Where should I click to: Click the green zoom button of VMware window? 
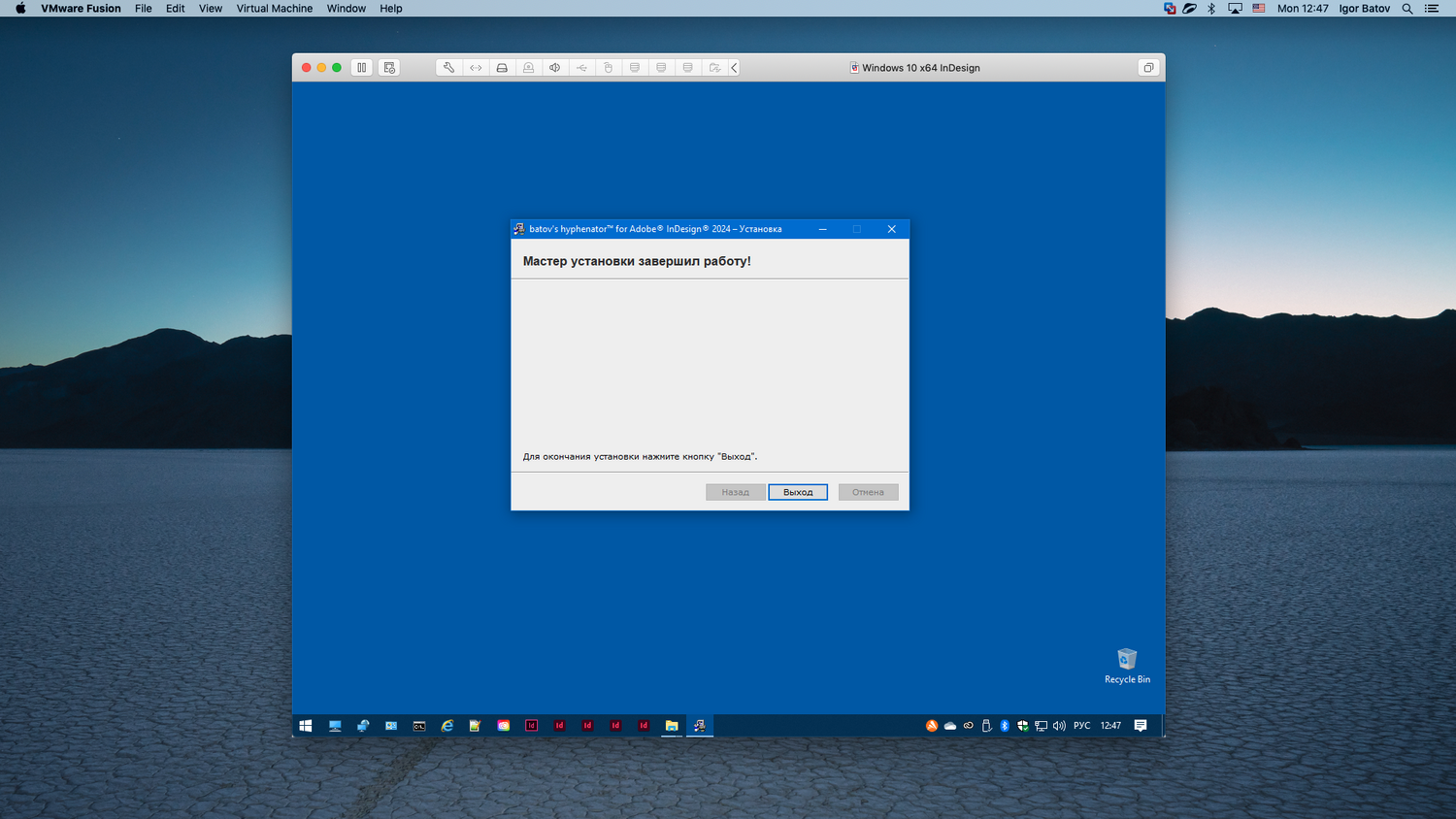(337, 68)
